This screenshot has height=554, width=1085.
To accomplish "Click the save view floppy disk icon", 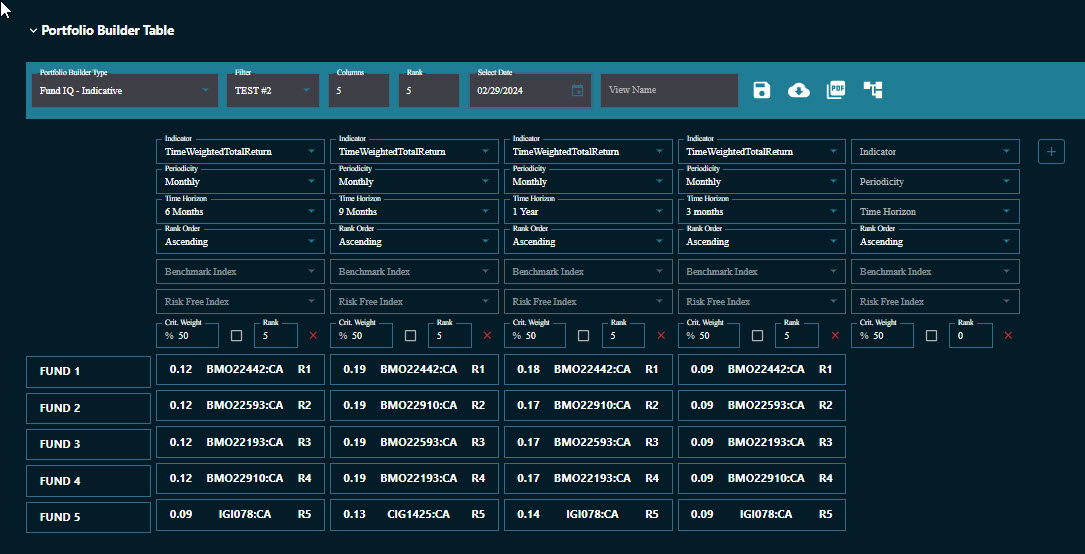I will (x=762, y=90).
